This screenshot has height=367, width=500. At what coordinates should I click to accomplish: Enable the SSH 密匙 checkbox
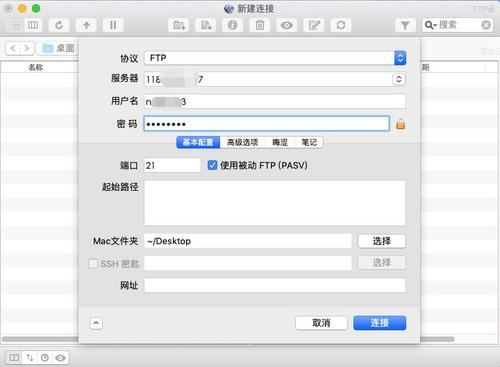93,264
